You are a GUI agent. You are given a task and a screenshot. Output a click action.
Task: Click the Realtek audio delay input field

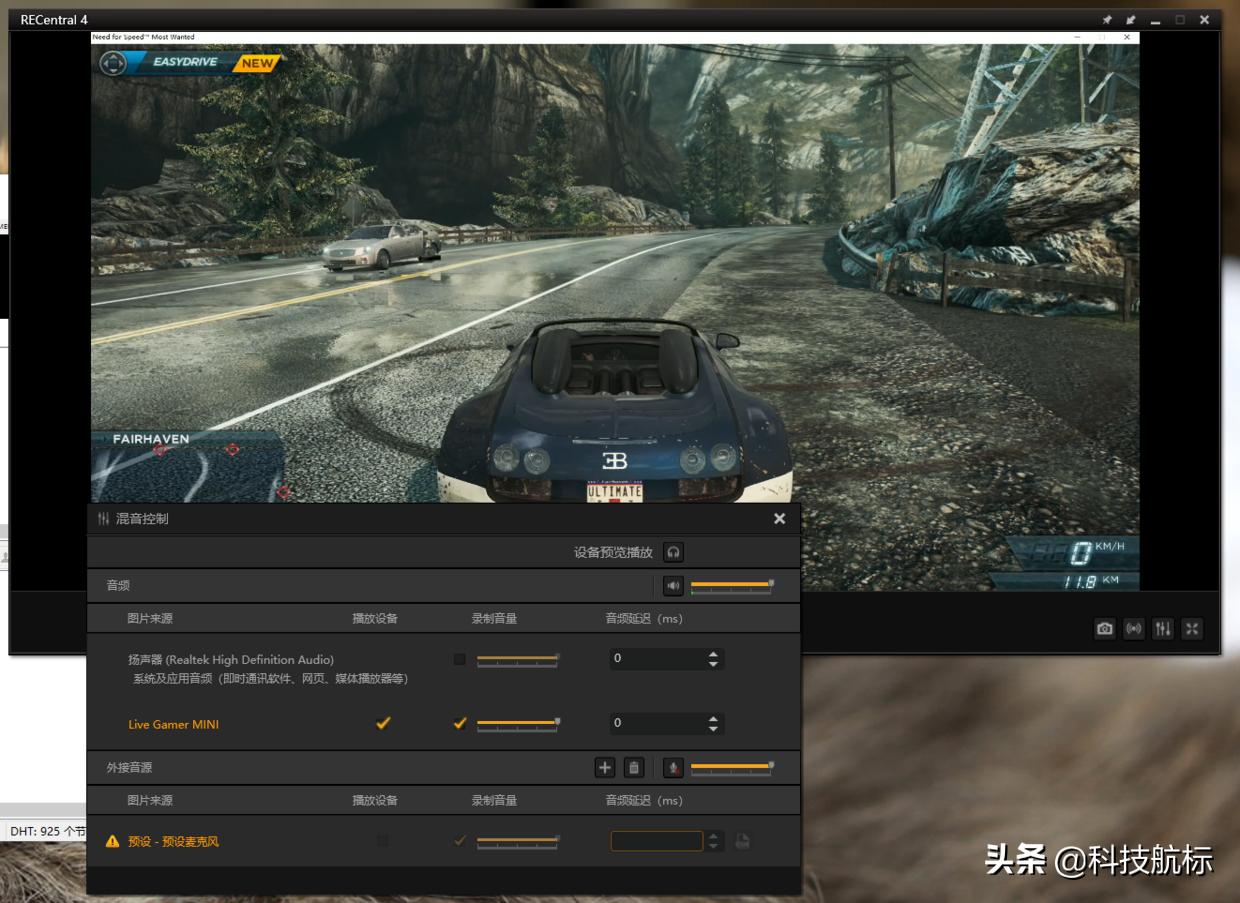656,659
